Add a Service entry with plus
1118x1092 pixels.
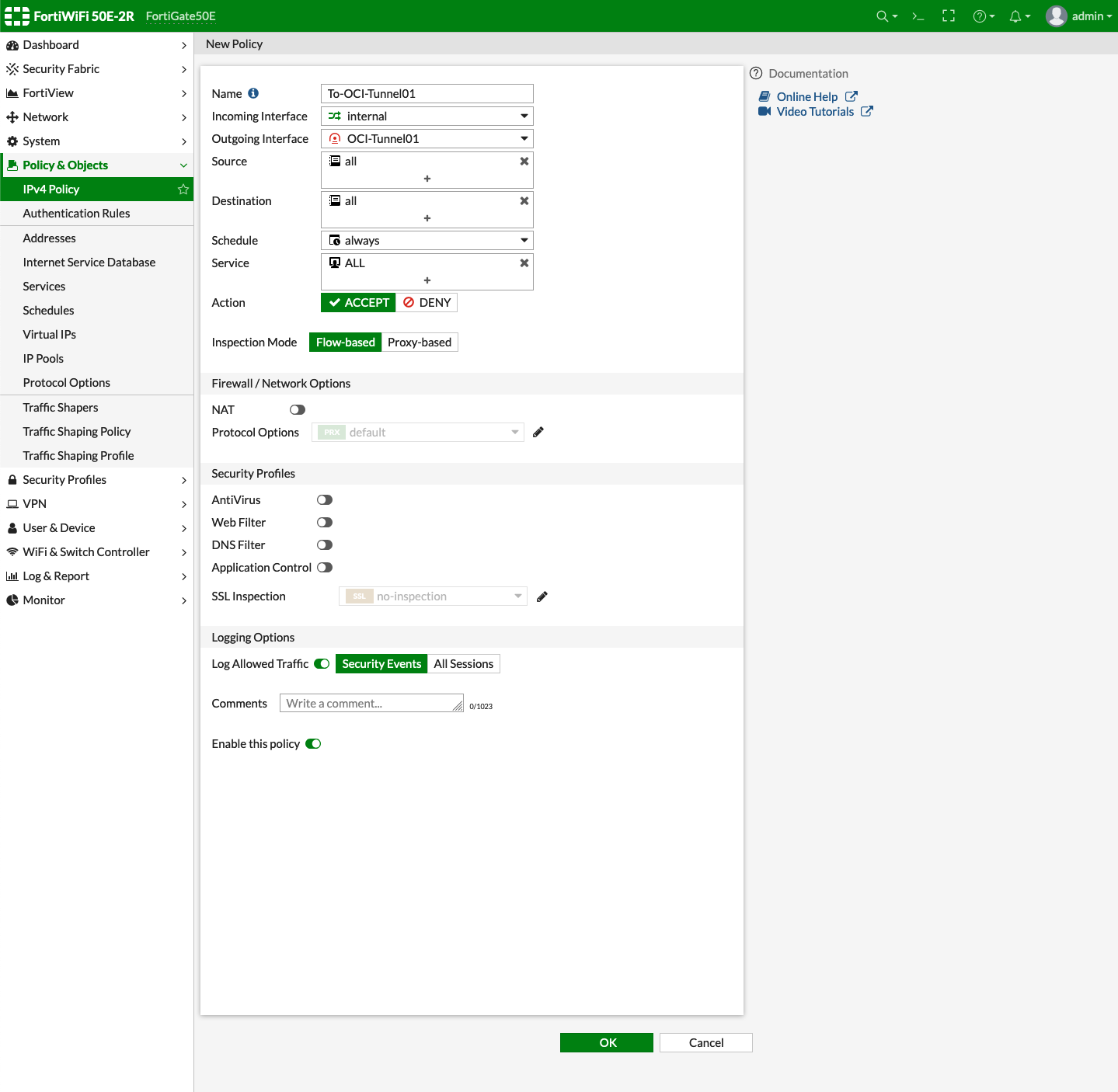click(x=427, y=280)
